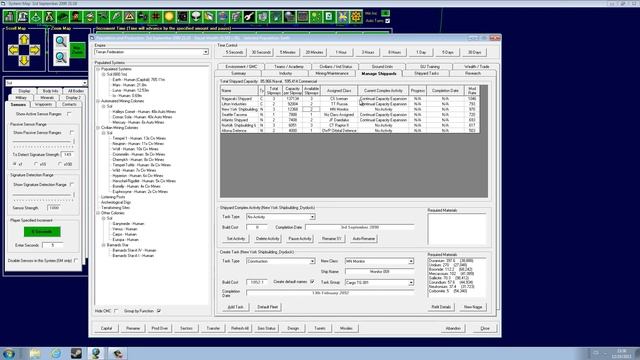This screenshot has width=640, height=360.
Task: Open Steam from the taskbar
Action: (x=76, y=353)
